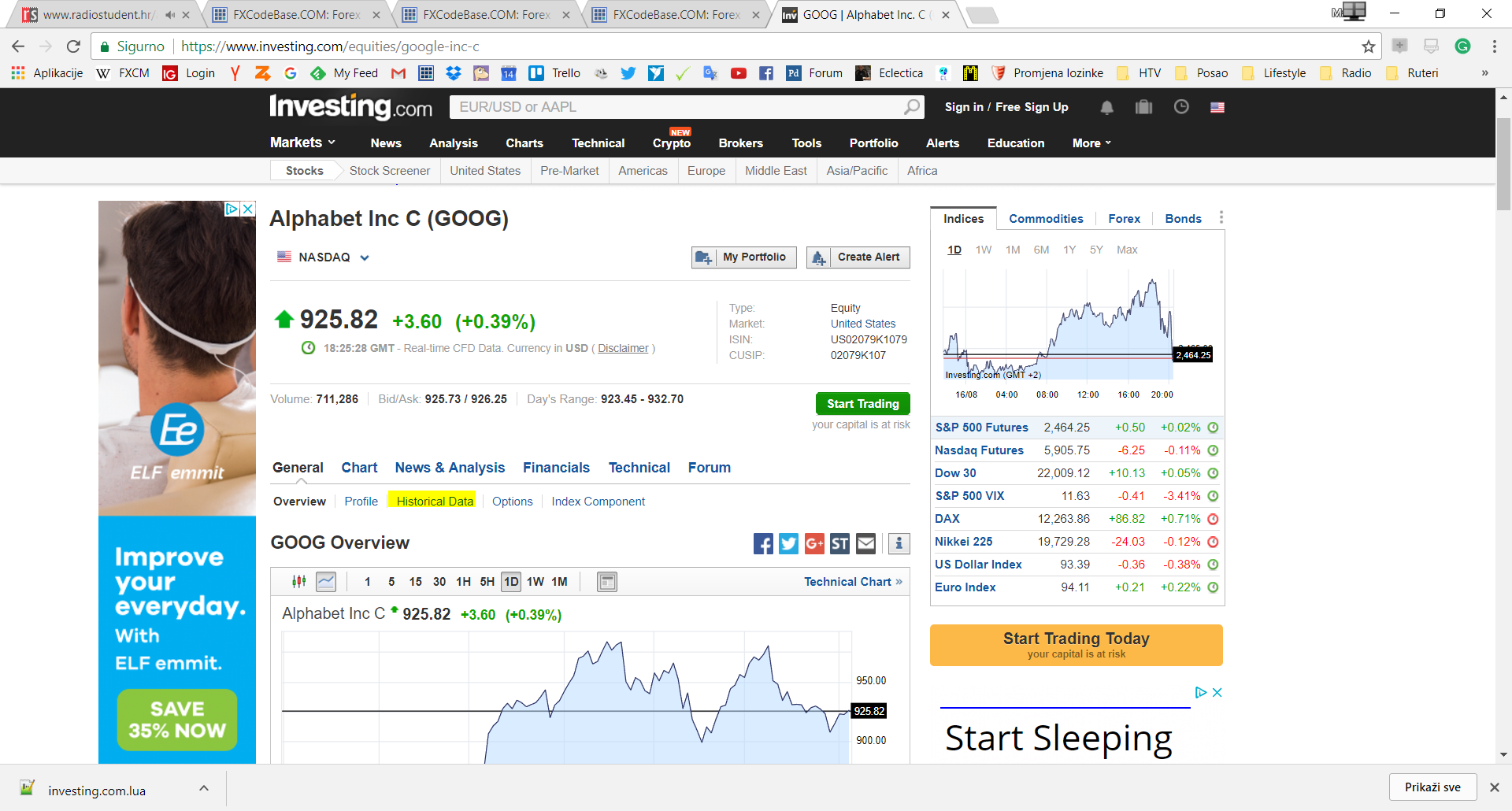Mute the radiostudent tab speaker icon
This screenshot has width=1512, height=811.
pyautogui.click(x=170, y=15)
